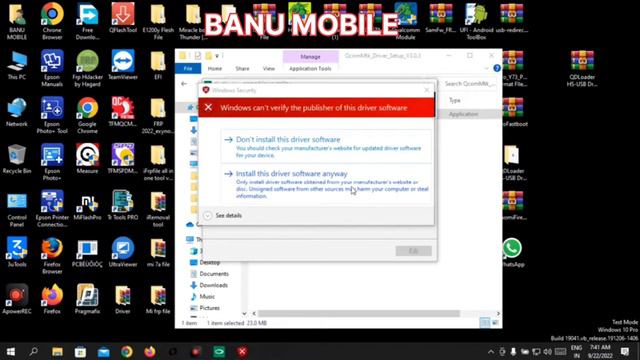Open Network desktop icon
This screenshot has height=360, width=640.
pos(17,112)
